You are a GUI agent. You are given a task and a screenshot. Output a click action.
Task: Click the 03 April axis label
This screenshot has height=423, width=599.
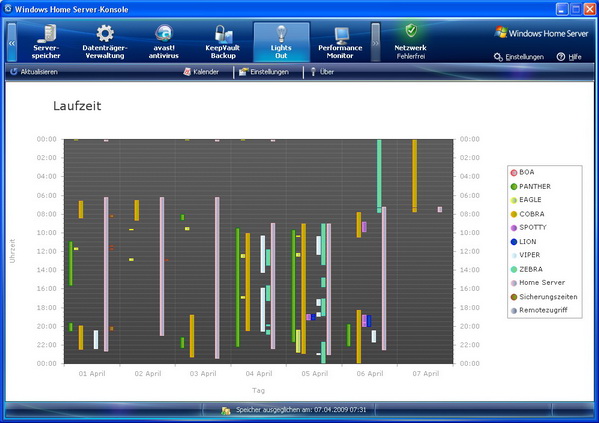(203, 374)
